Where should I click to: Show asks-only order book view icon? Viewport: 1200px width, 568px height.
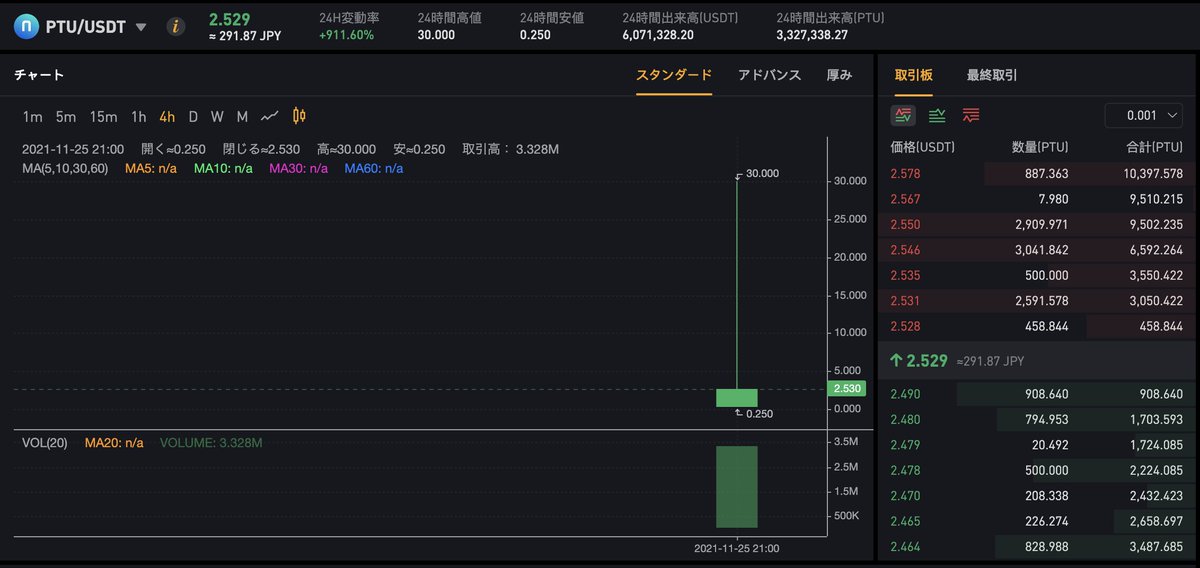pos(971,116)
